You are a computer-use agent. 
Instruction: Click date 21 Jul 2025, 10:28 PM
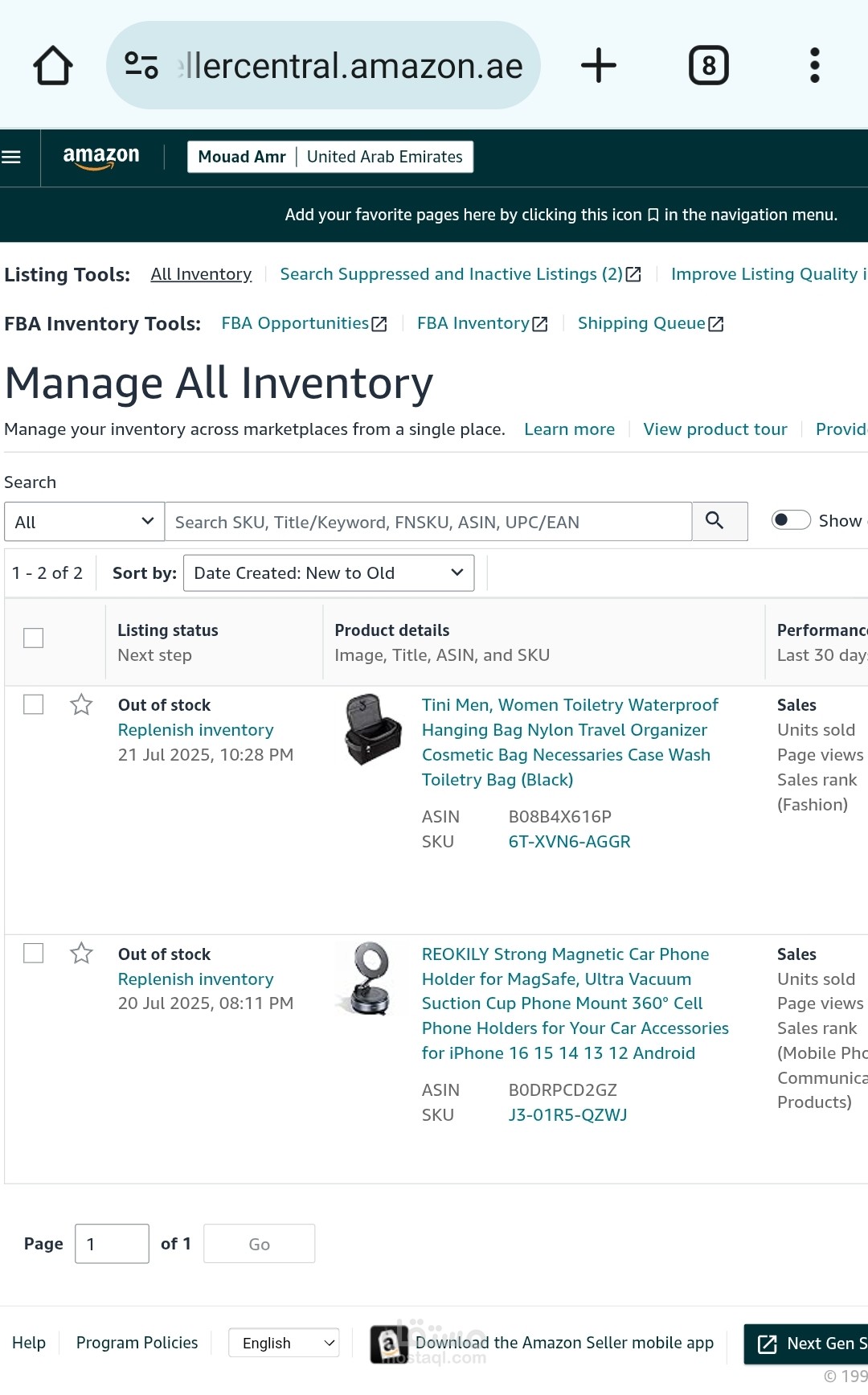click(206, 755)
